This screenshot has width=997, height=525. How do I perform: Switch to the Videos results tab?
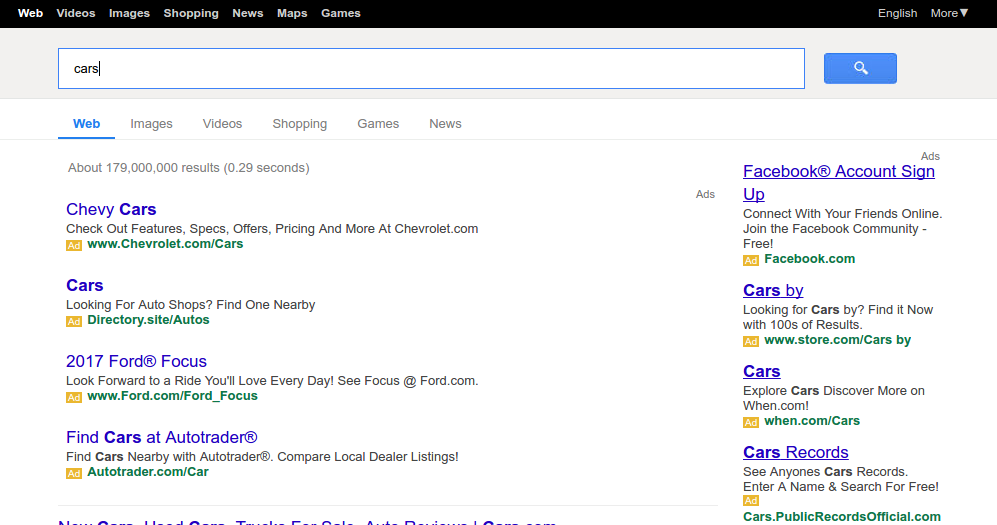coord(222,124)
